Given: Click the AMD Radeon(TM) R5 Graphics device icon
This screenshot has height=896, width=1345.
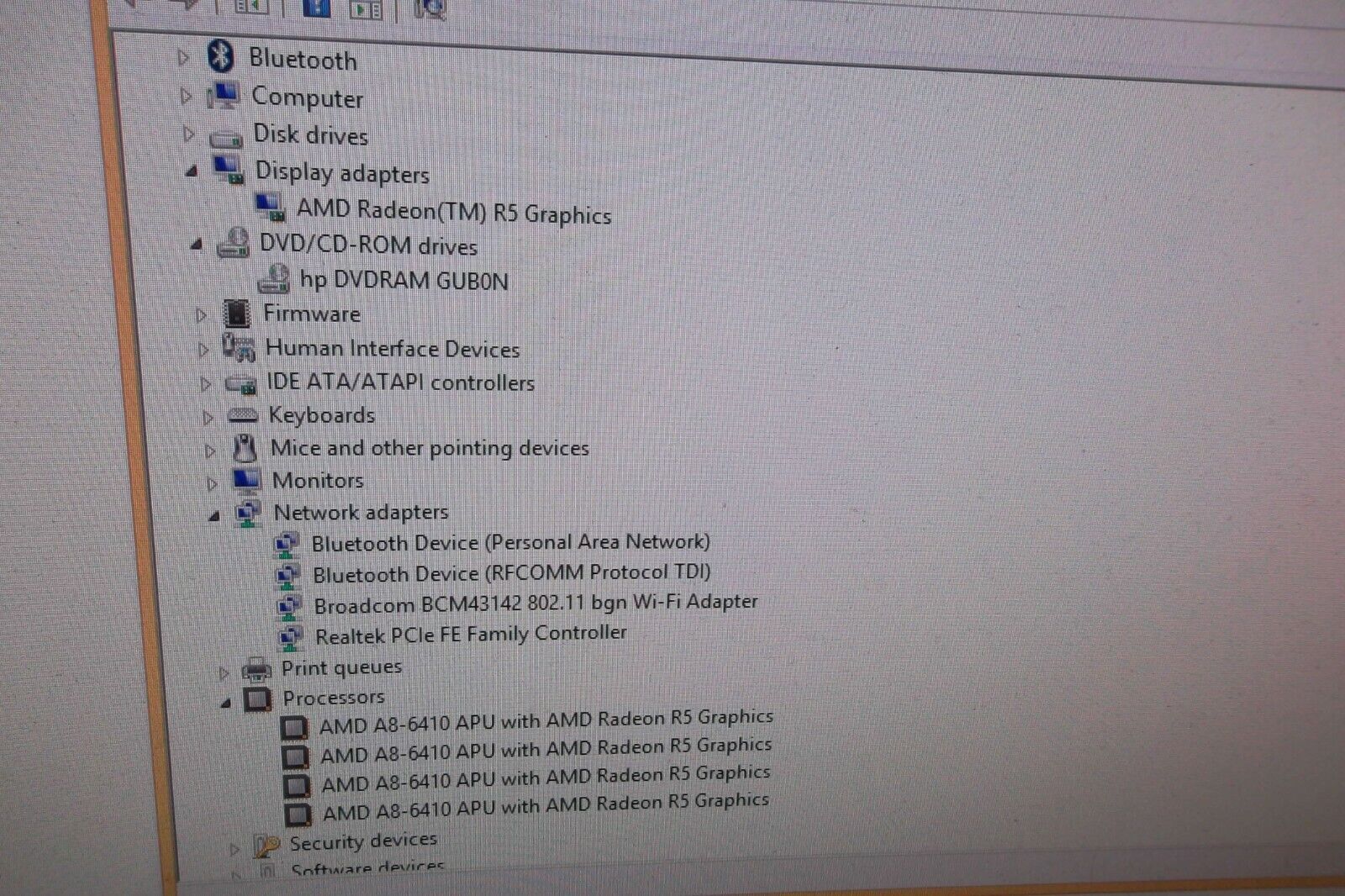Looking at the screenshot, I should pos(271,206).
